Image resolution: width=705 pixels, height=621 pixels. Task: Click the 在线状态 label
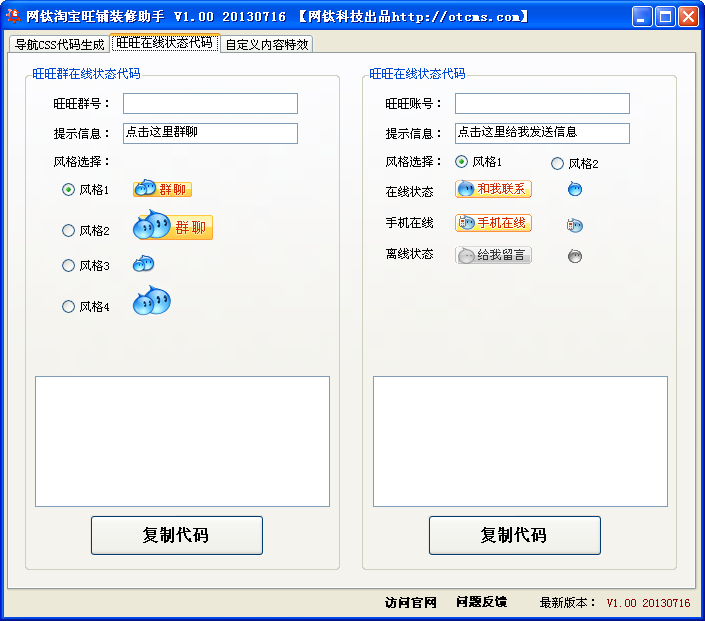point(409,192)
